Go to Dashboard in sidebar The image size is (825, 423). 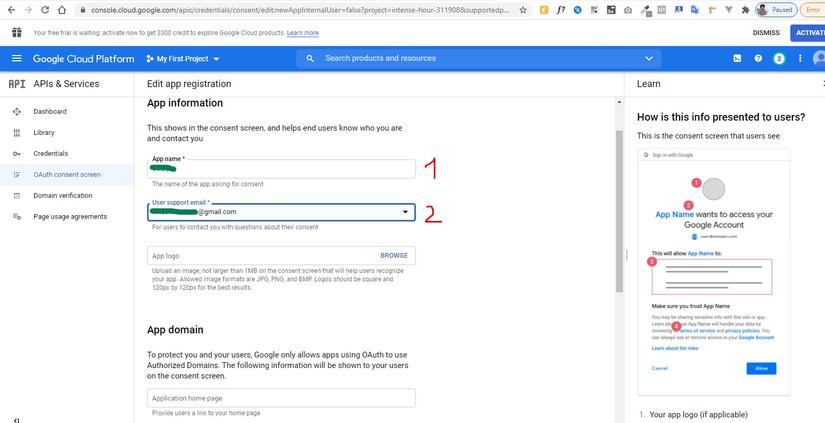(x=50, y=112)
